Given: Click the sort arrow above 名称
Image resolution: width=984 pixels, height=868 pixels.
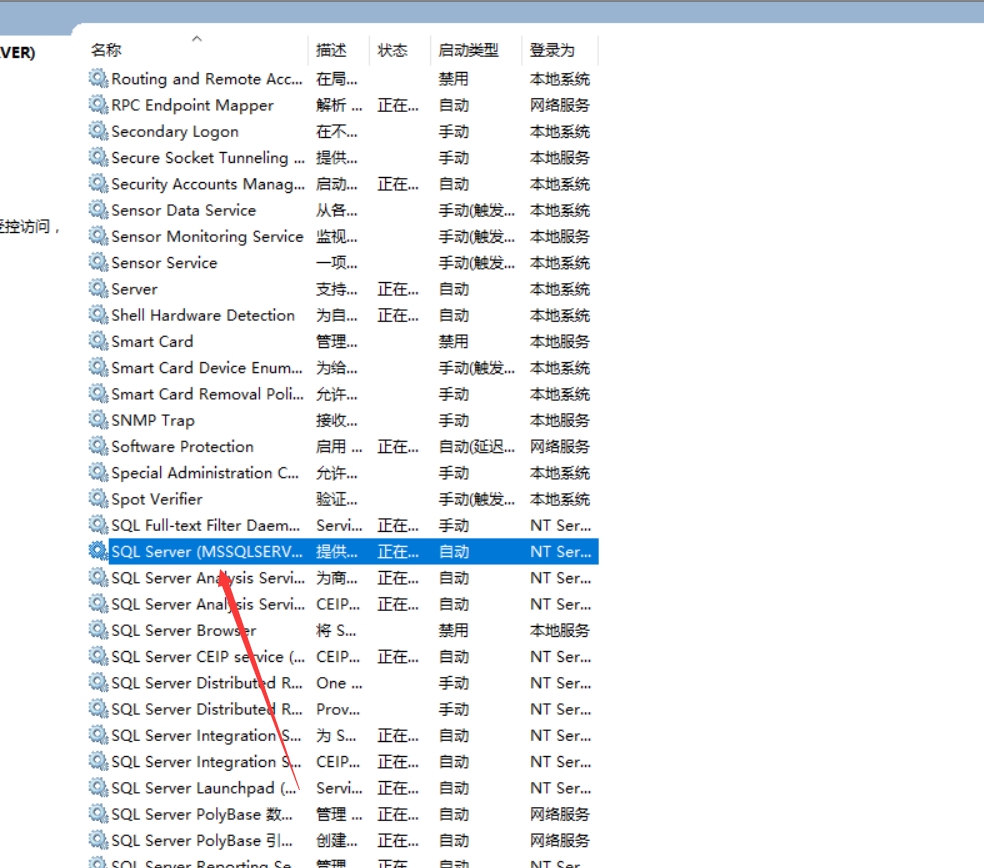Looking at the screenshot, I should point(196,39).
